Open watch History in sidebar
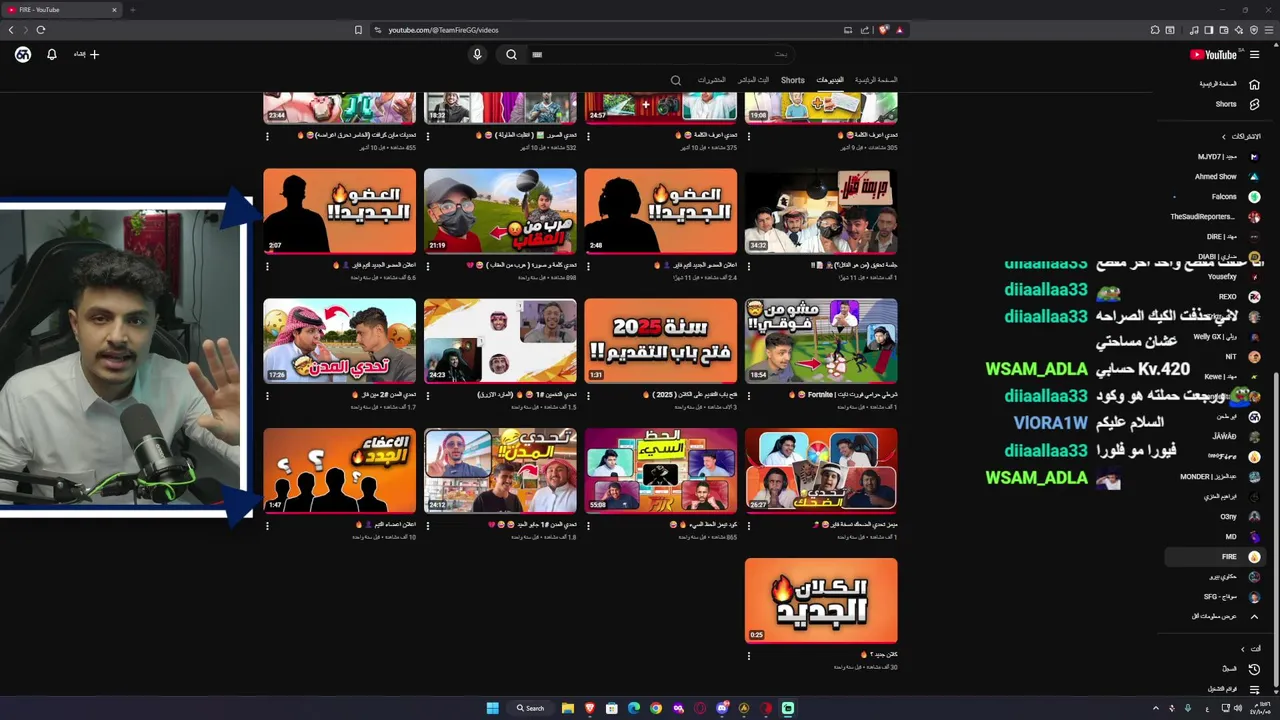The height and width of the screenshot is (720, 1280). [x=1254, y=669]
